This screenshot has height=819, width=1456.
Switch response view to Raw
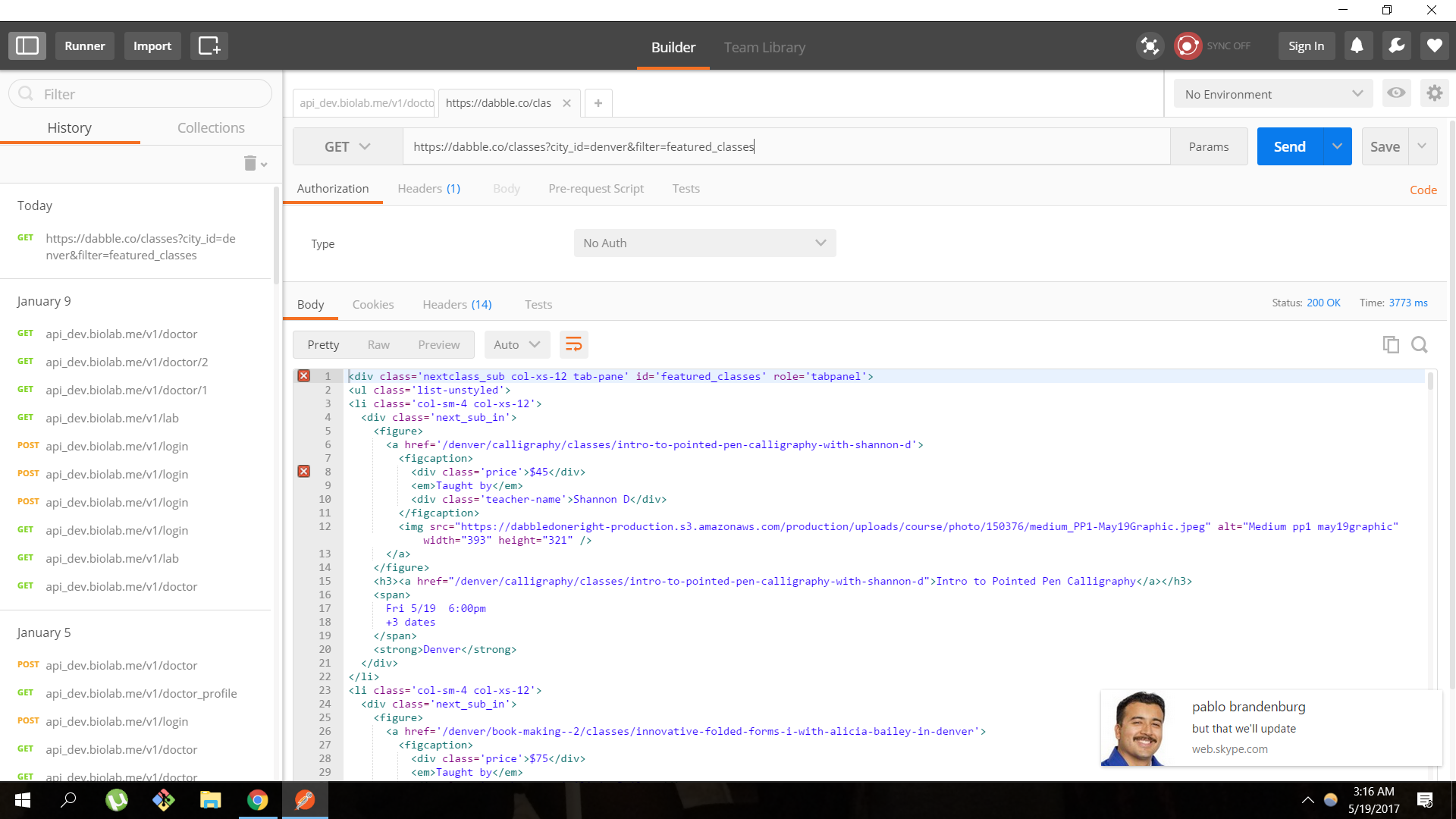point(378,345)
